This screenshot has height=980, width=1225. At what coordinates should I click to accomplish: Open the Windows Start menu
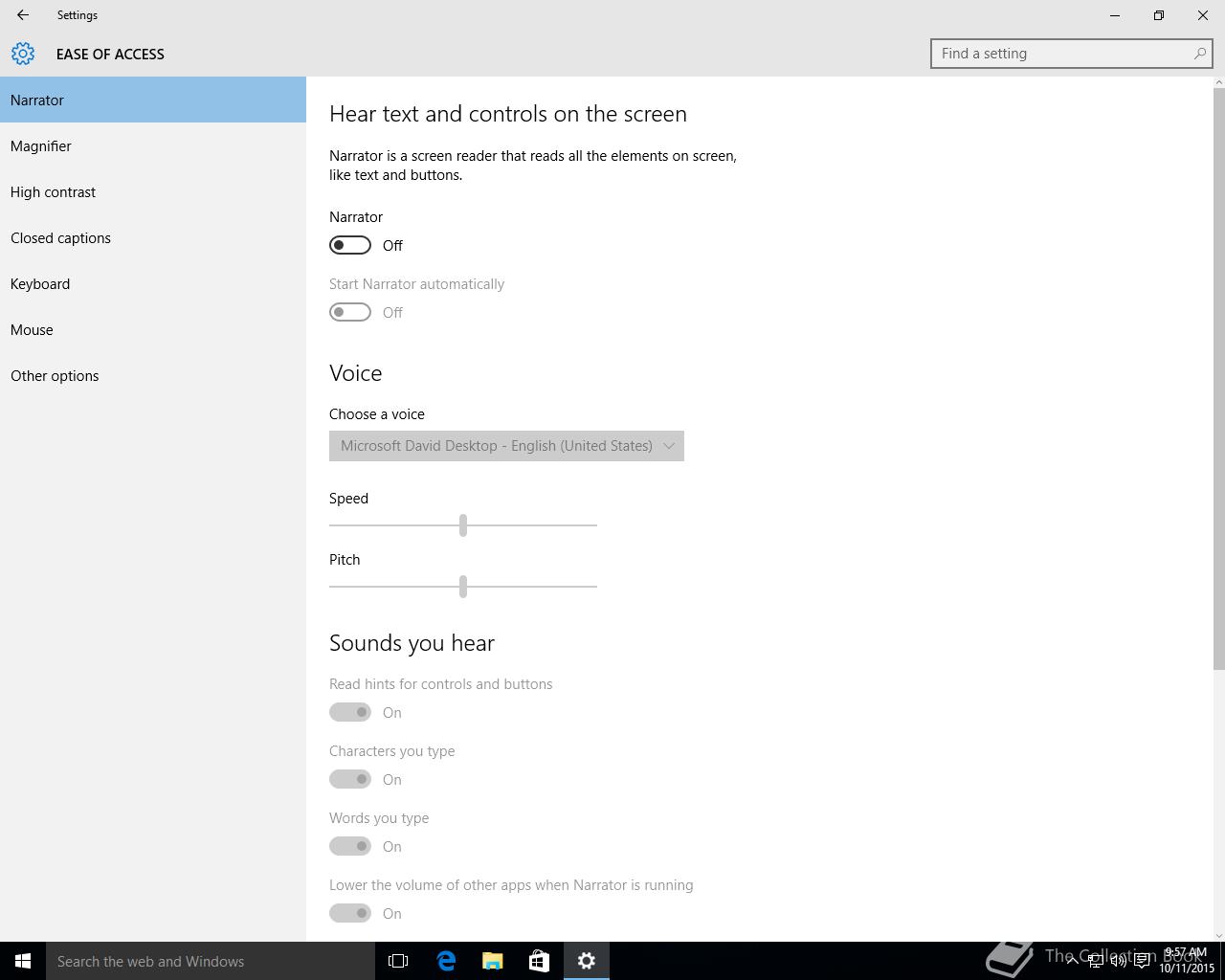(23, 961)
